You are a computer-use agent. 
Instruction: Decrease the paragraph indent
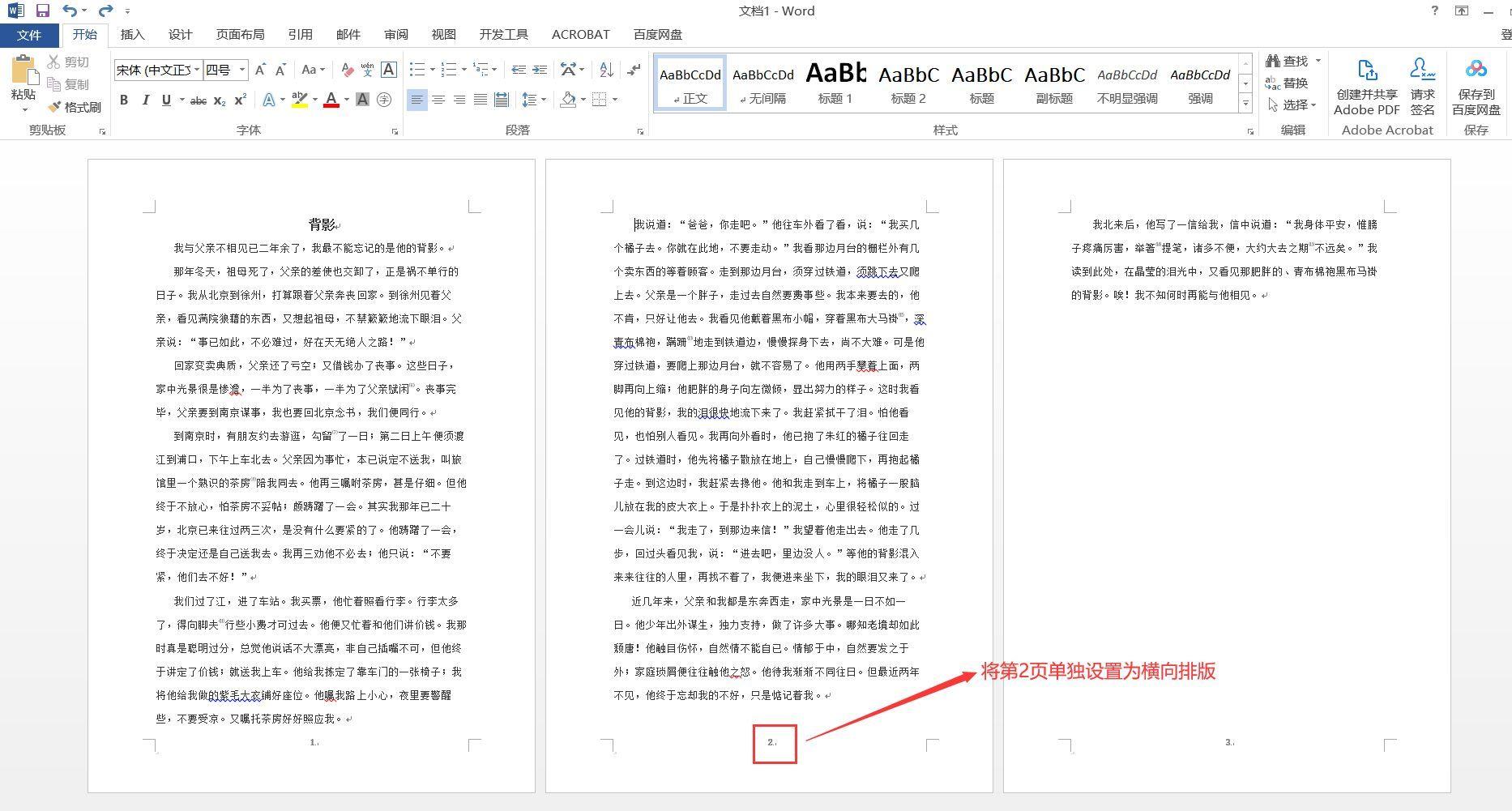[519, 70]
